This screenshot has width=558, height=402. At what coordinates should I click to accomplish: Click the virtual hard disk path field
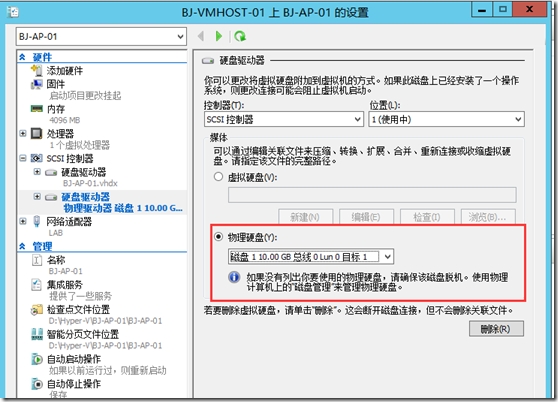click(x=372, y=195)
